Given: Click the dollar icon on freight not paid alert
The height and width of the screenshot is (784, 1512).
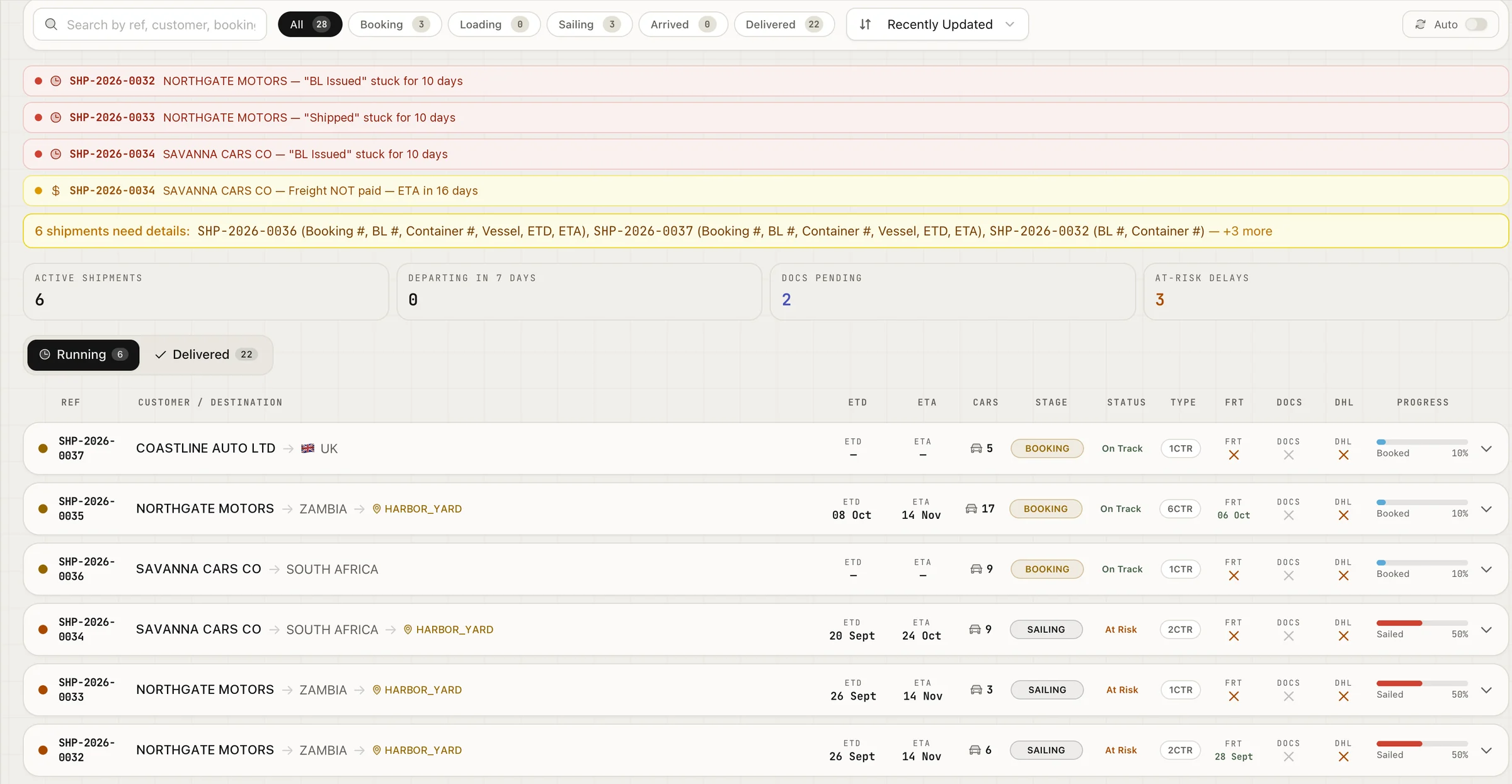Looking at the screenshot, I should pos(56,191).
